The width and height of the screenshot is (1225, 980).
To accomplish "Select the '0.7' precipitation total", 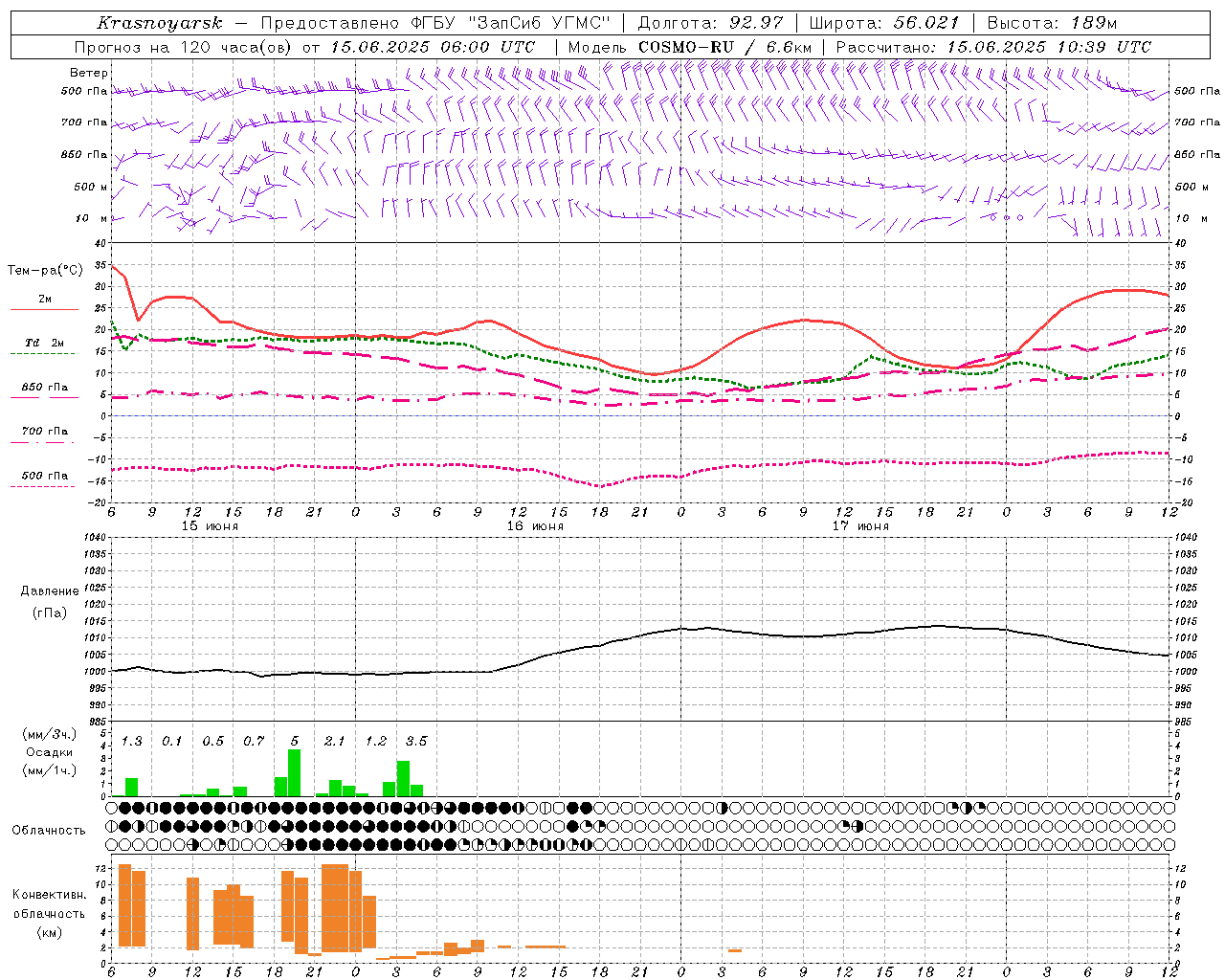I will coord(254,741).
